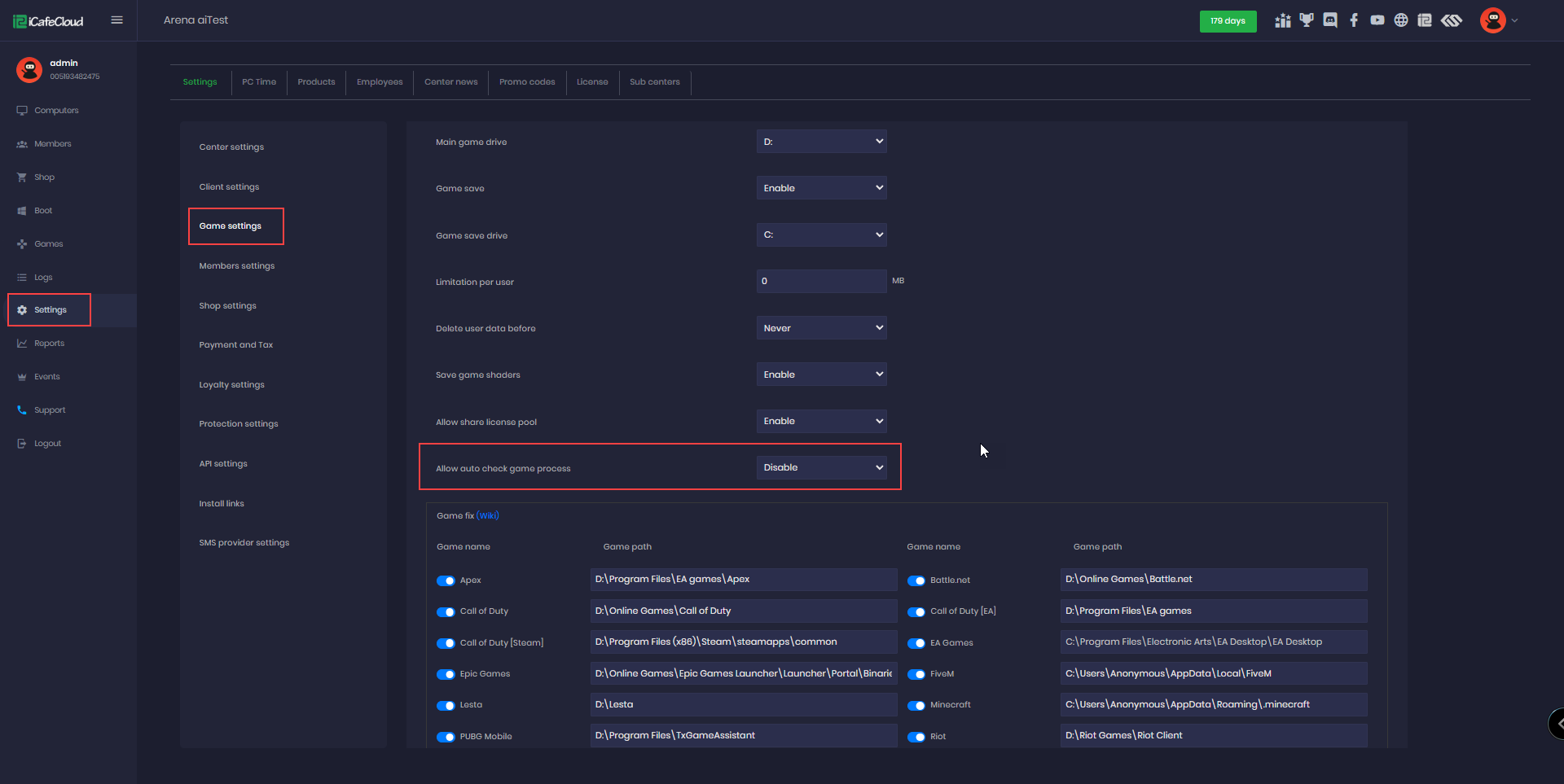The height and width of the screenshot is (784, 1564).
Task: Disable the Apex game fix toggle
Action: tap(446, 580)
